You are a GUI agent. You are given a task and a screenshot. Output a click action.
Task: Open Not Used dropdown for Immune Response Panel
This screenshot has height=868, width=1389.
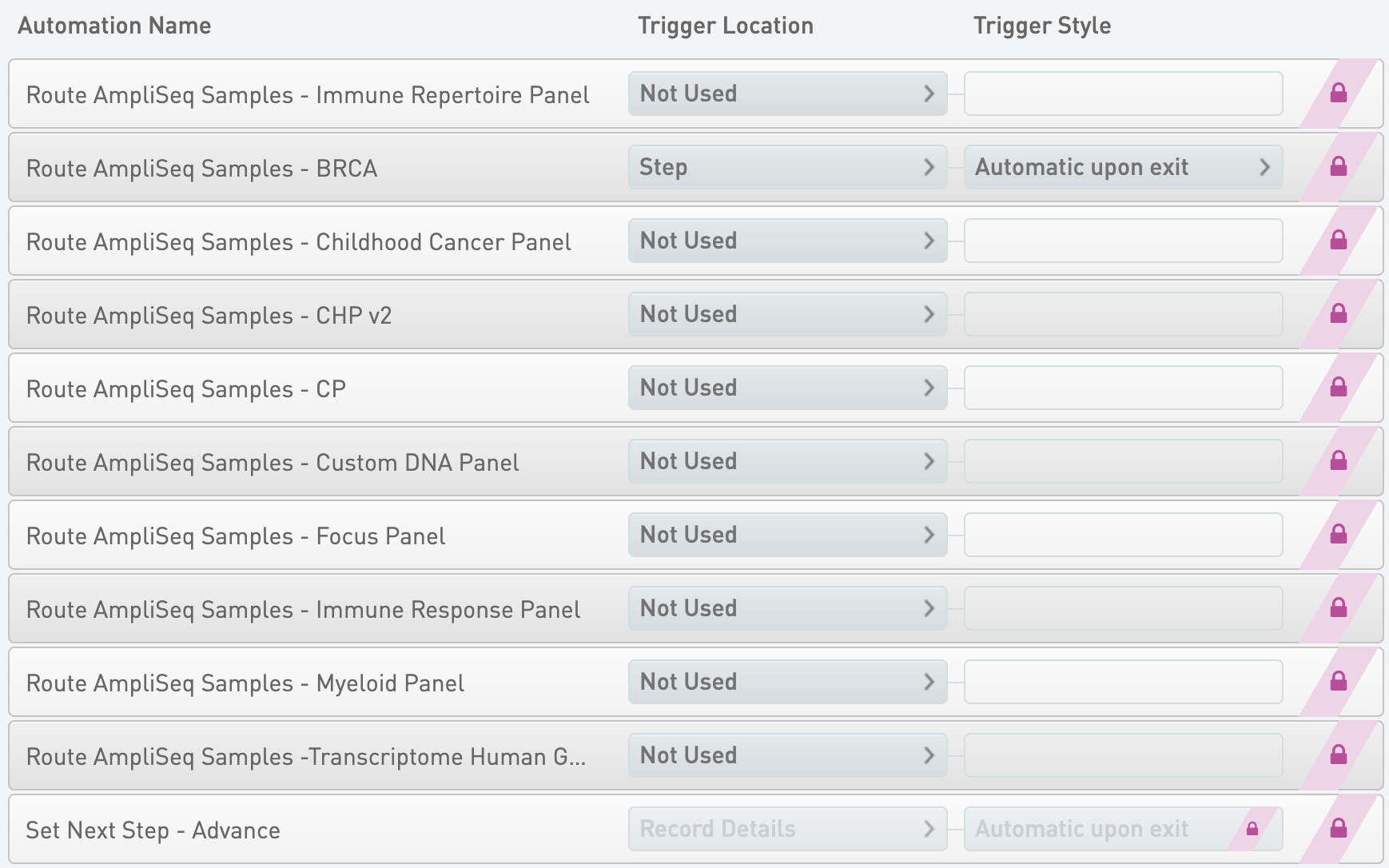click(x=787, y=608)
